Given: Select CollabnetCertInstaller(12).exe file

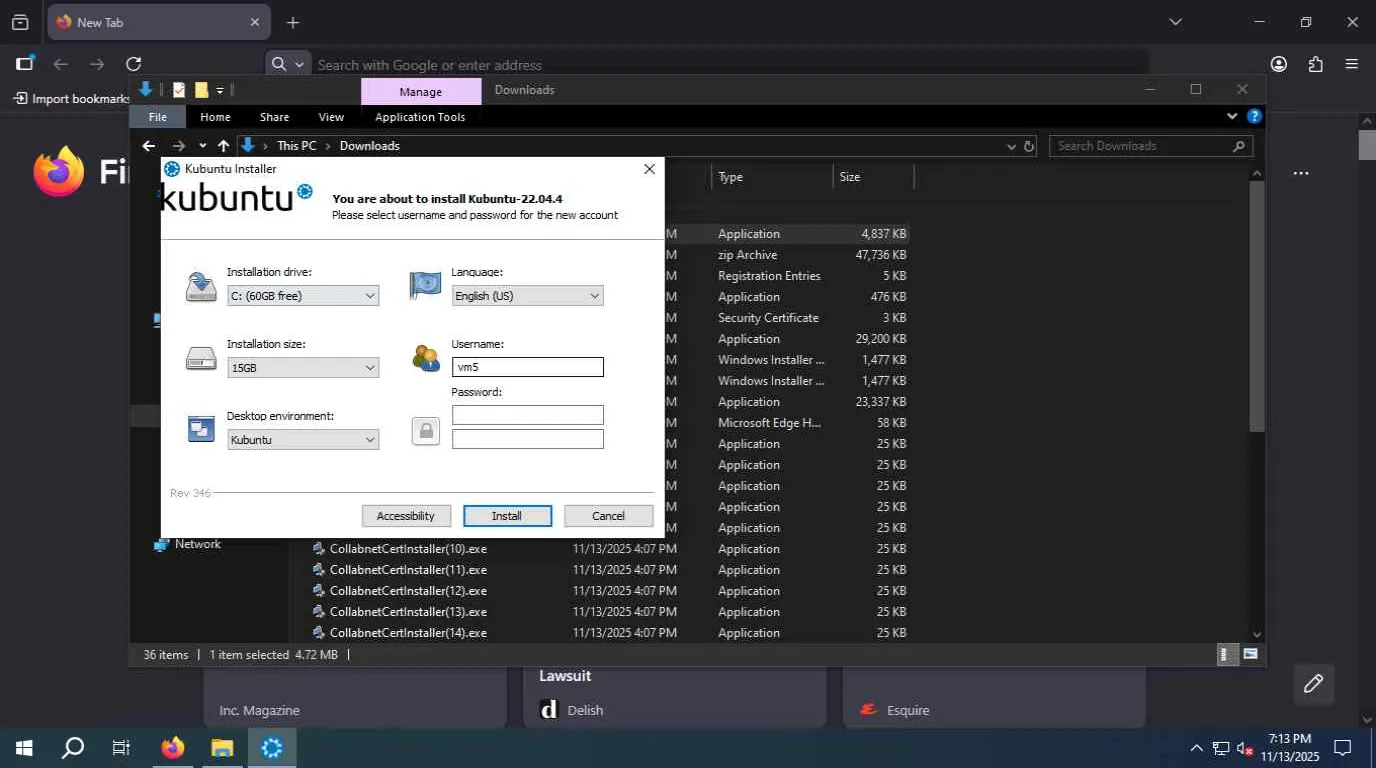Looking at the screenshot, I should coord(408,591).
